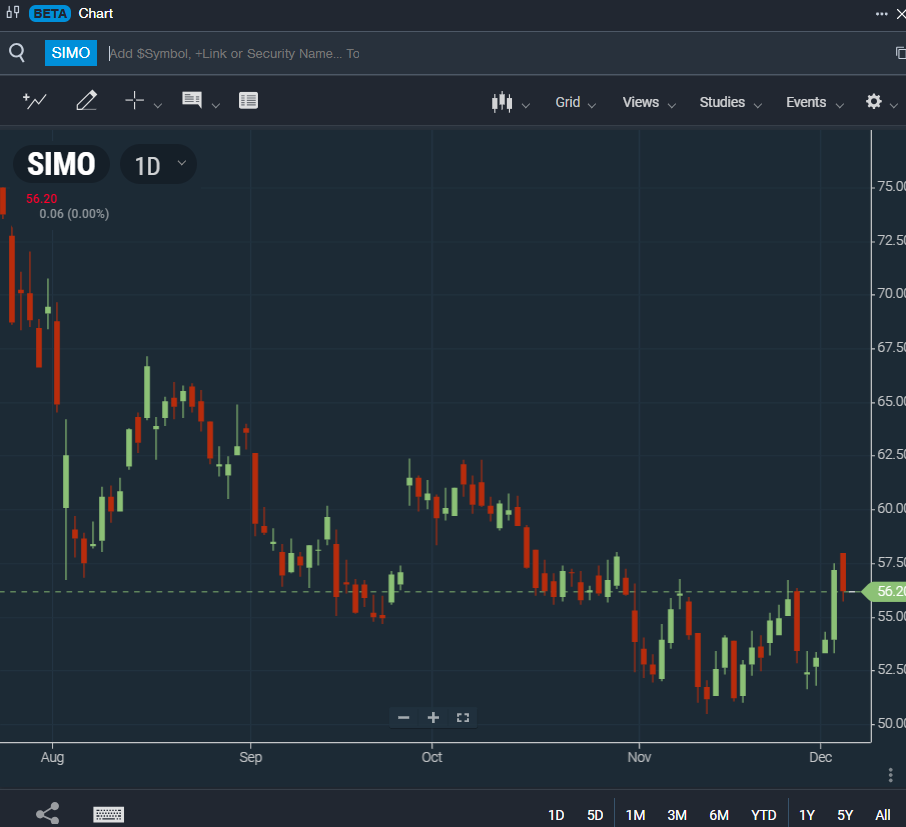This screenshot has width=906, height=827.
Task: Select the 3M range button
Action: tap(677, 815)
